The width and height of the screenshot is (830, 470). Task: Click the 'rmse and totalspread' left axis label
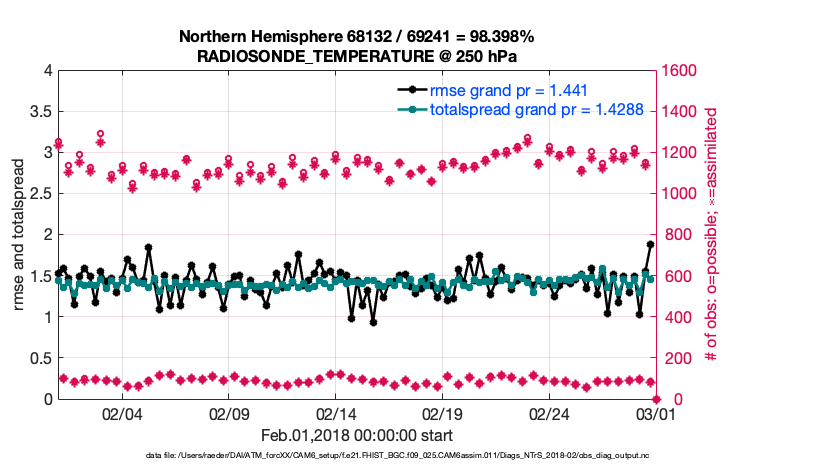[20, 234]
